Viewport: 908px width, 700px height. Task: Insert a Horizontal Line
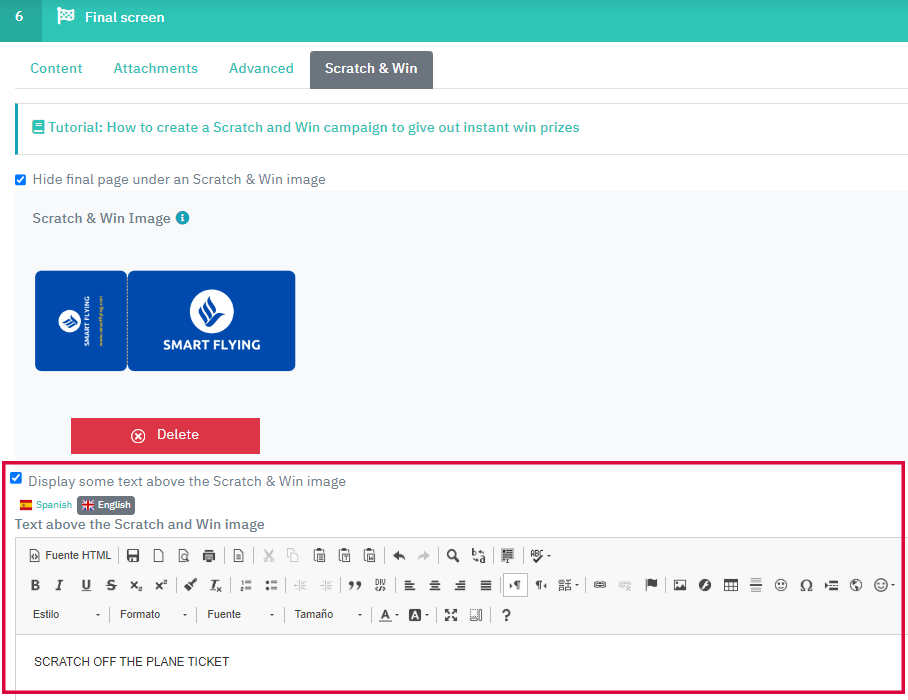(756, 585)
